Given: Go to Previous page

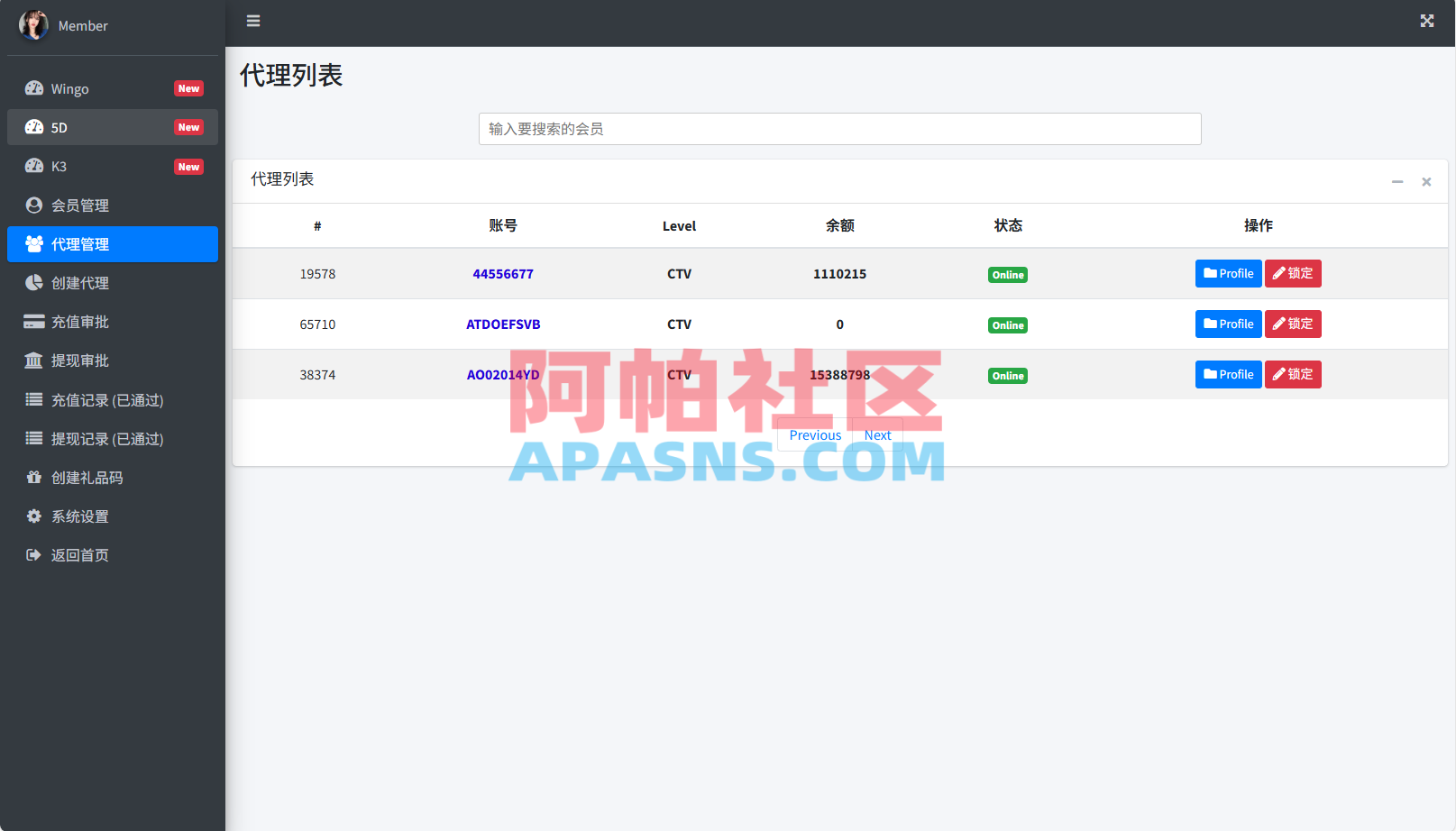Looking at the screenshot, I should (815, 434).
